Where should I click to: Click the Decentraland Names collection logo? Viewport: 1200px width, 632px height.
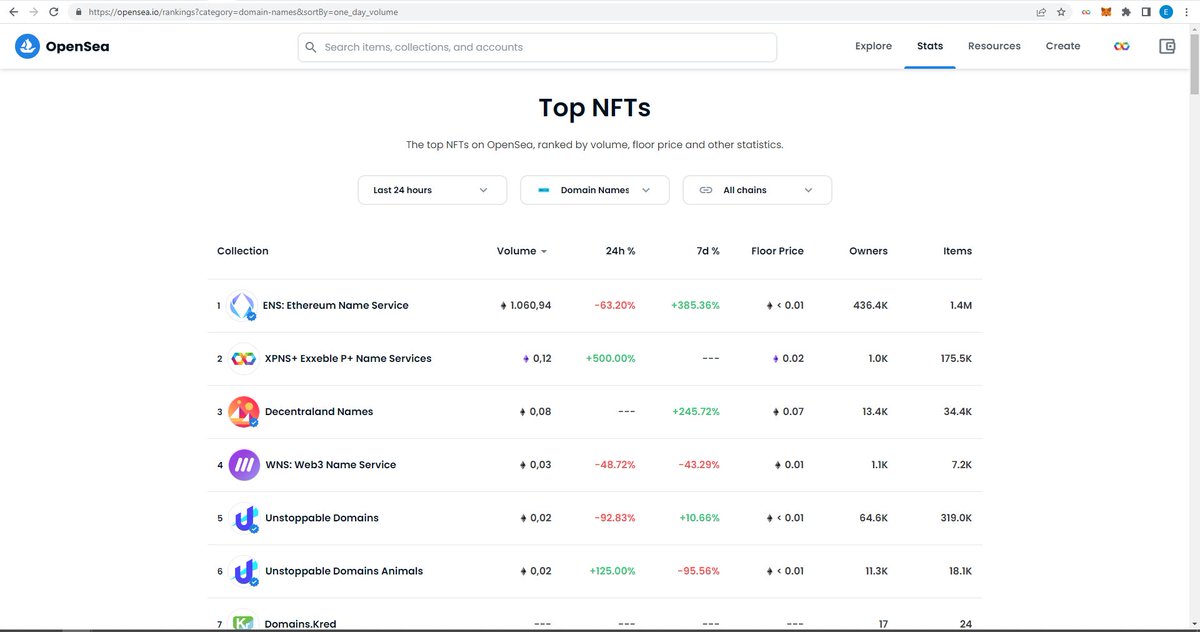[243, 411]
